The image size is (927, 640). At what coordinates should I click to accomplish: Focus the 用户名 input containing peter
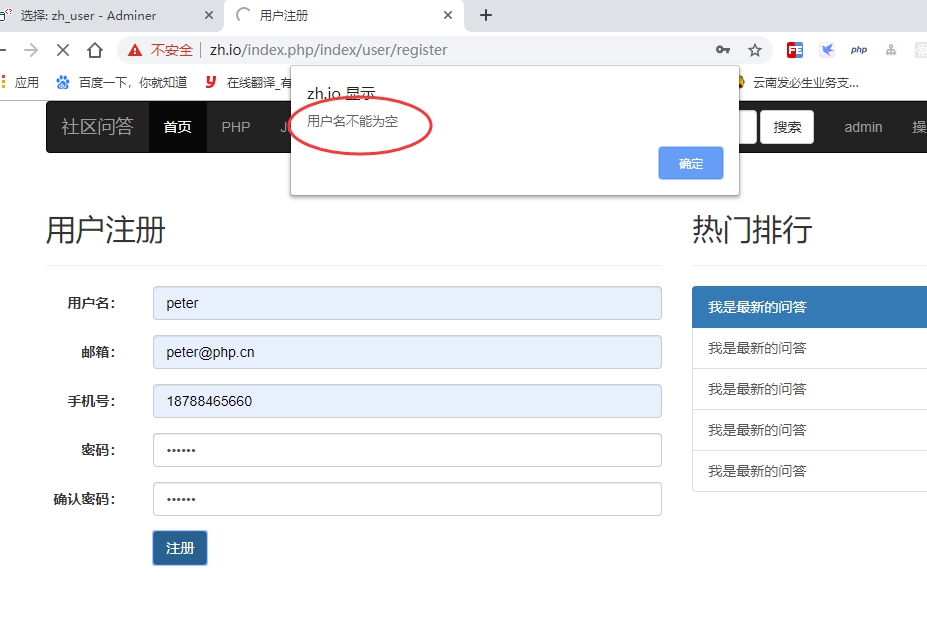point(406,303)
